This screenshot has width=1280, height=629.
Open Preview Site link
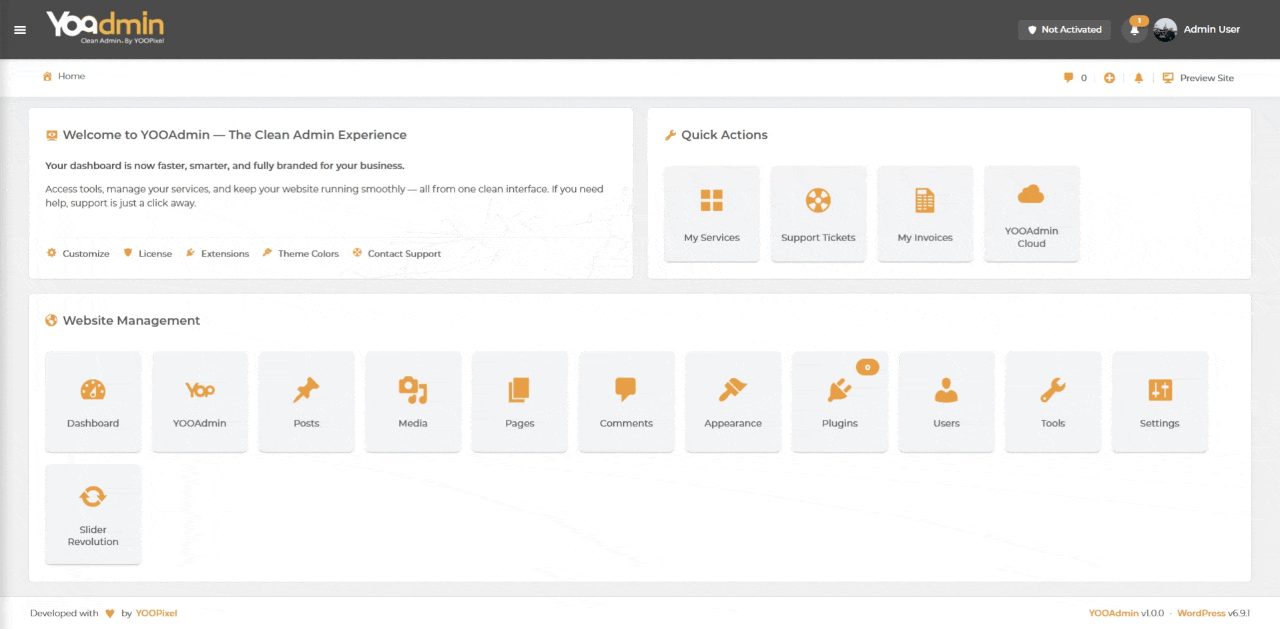pos(1207,77)
